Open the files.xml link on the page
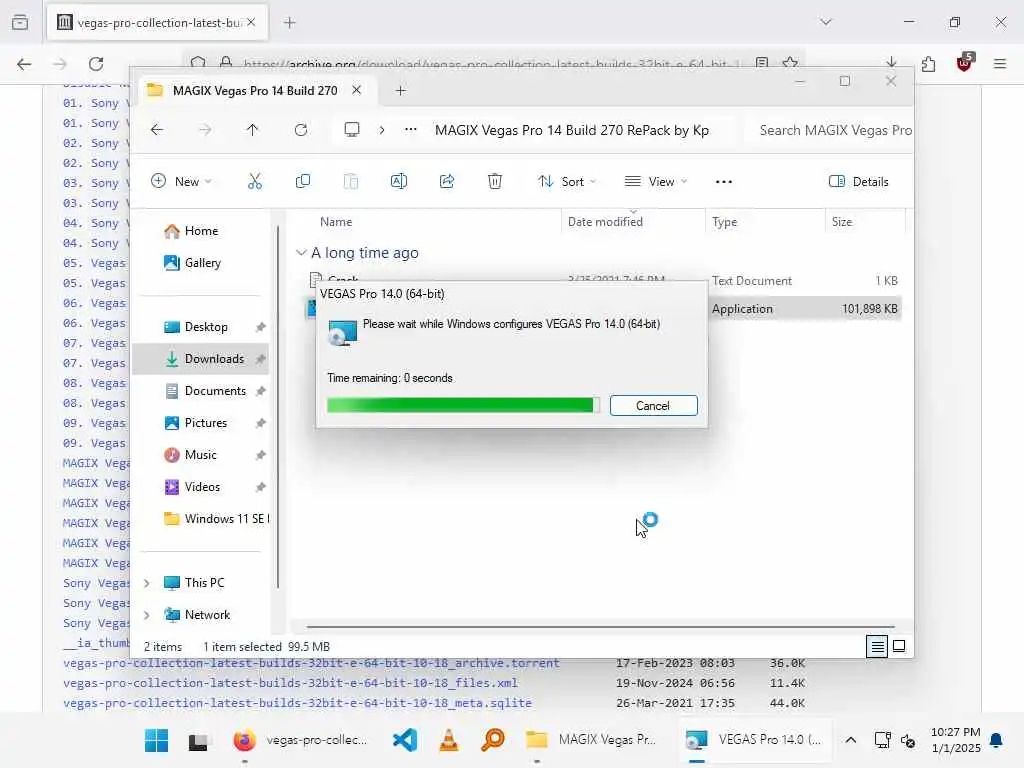Screen dimensions: 1024x768 [291, 683]
